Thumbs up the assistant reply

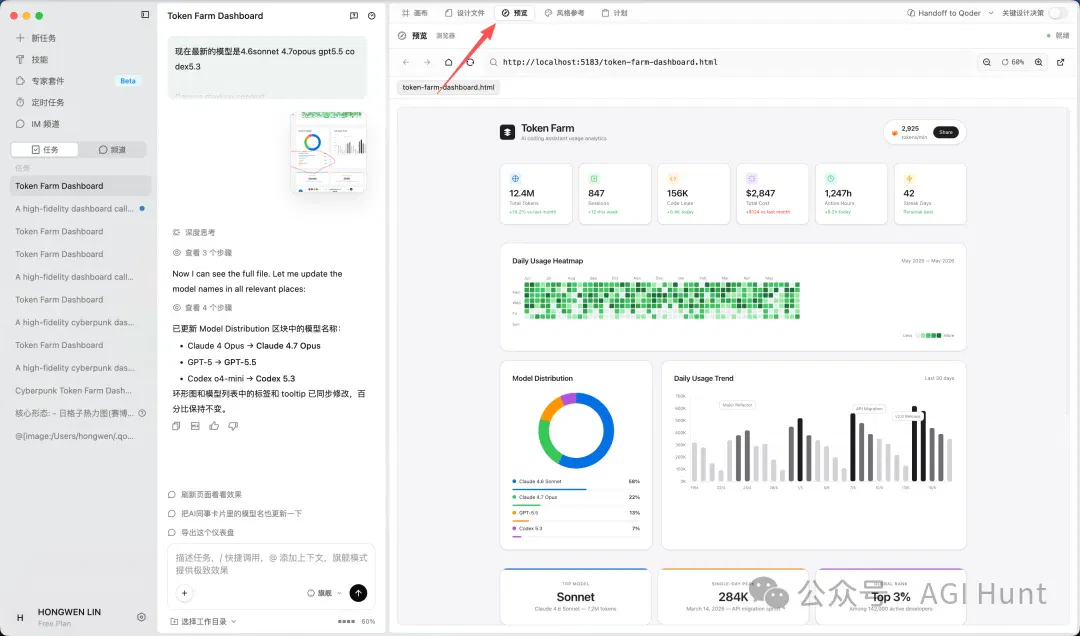click(214, 427)
